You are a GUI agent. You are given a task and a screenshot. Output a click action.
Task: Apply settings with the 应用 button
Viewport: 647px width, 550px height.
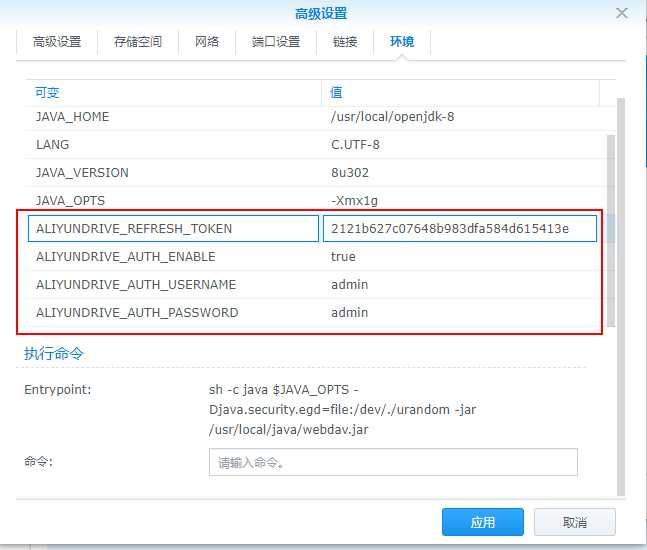pos(483,522)
